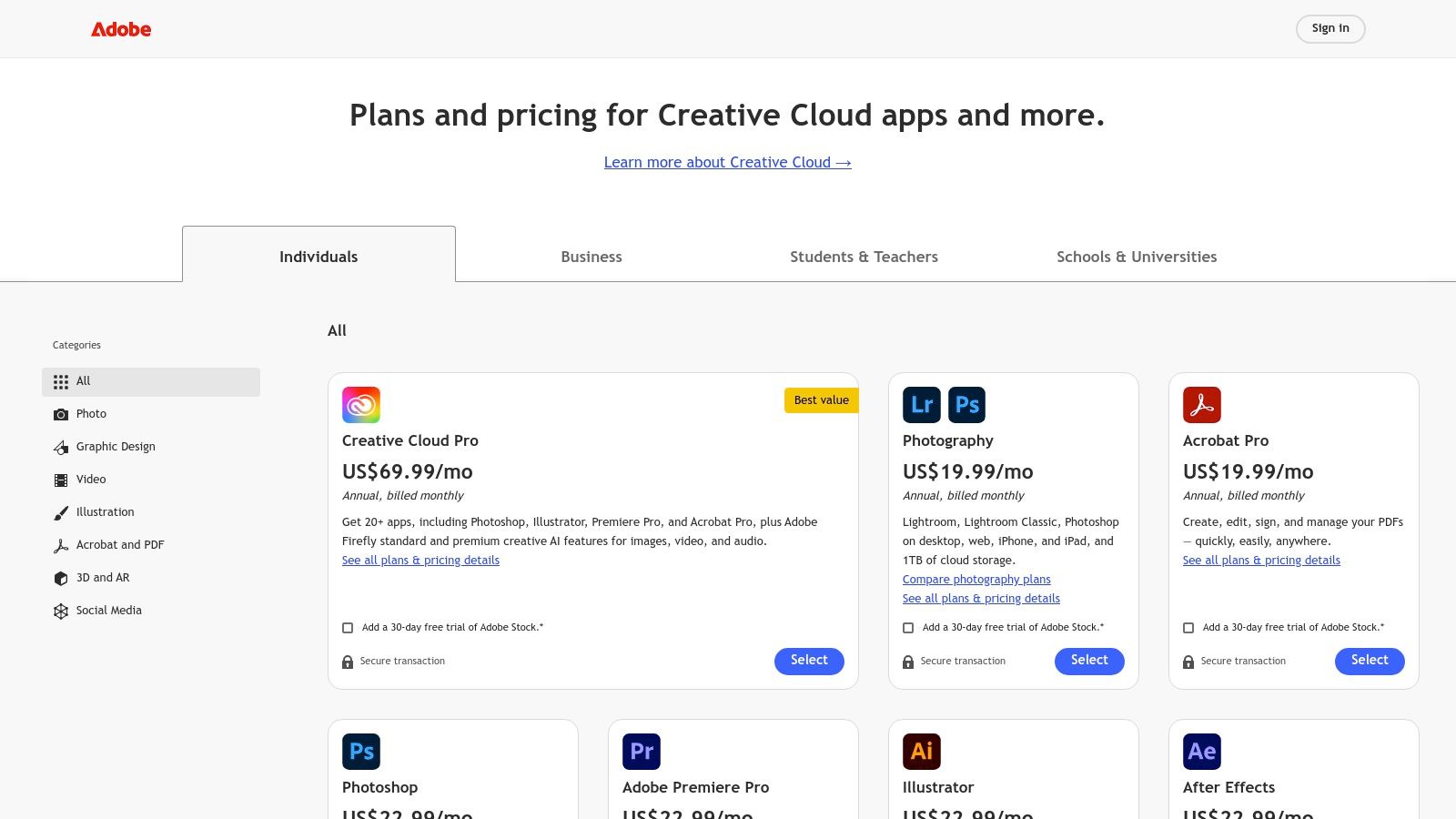This screenshot has width=1456, height=819.
Task: Open the Students & Teachers tab
Action: click(x=864, y=257)
